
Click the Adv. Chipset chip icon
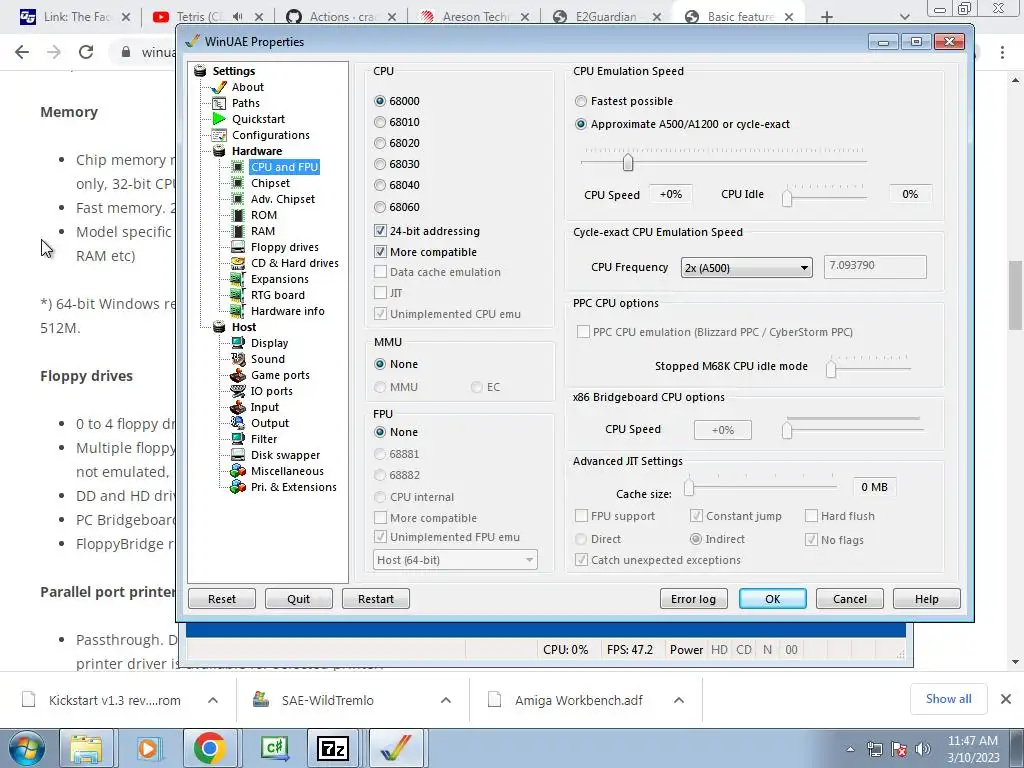238,199
